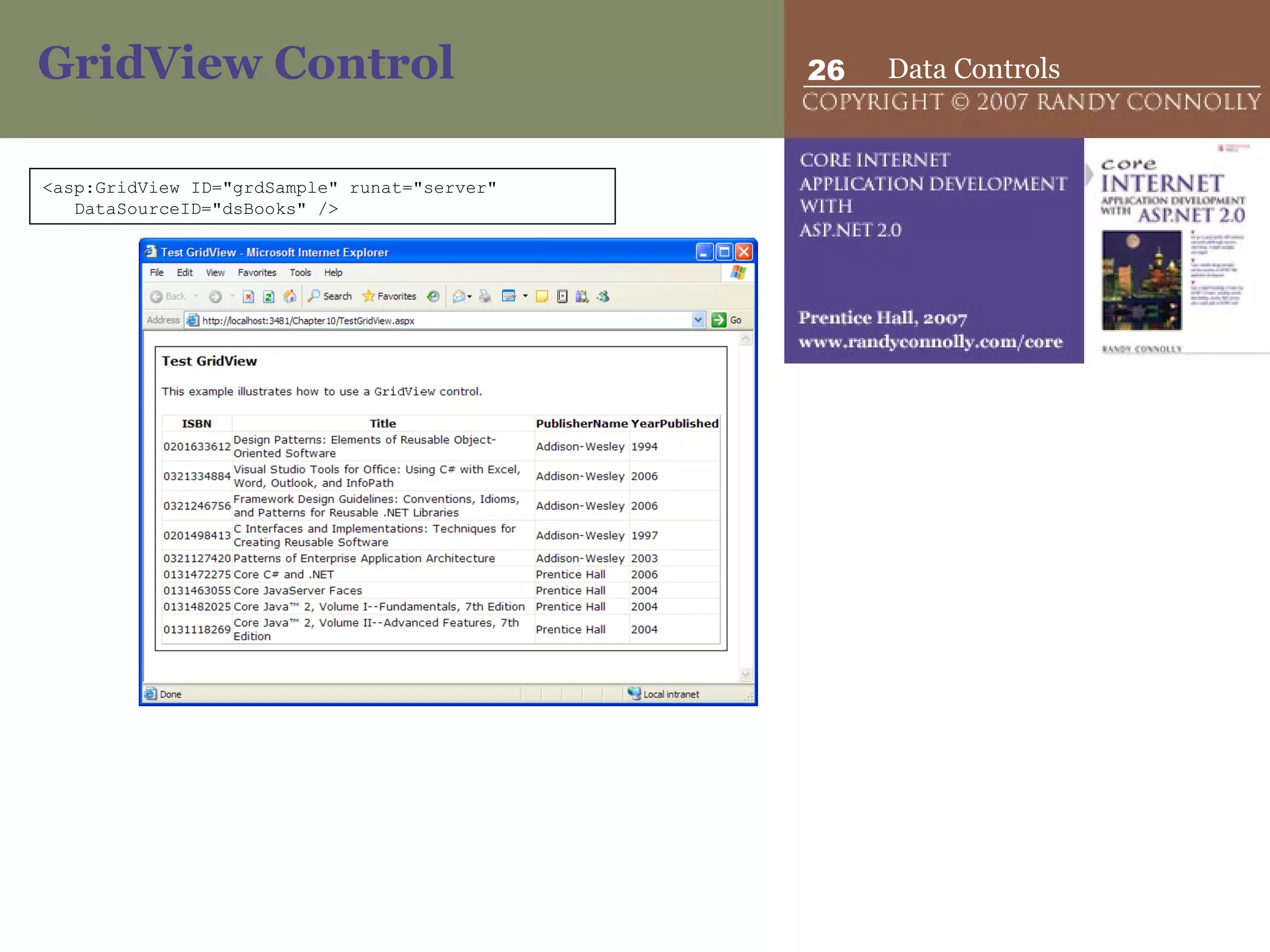Click the Stop loading icon with red X
The height and width of the screenshot is (952, 1270).
(x=249, y=297)
